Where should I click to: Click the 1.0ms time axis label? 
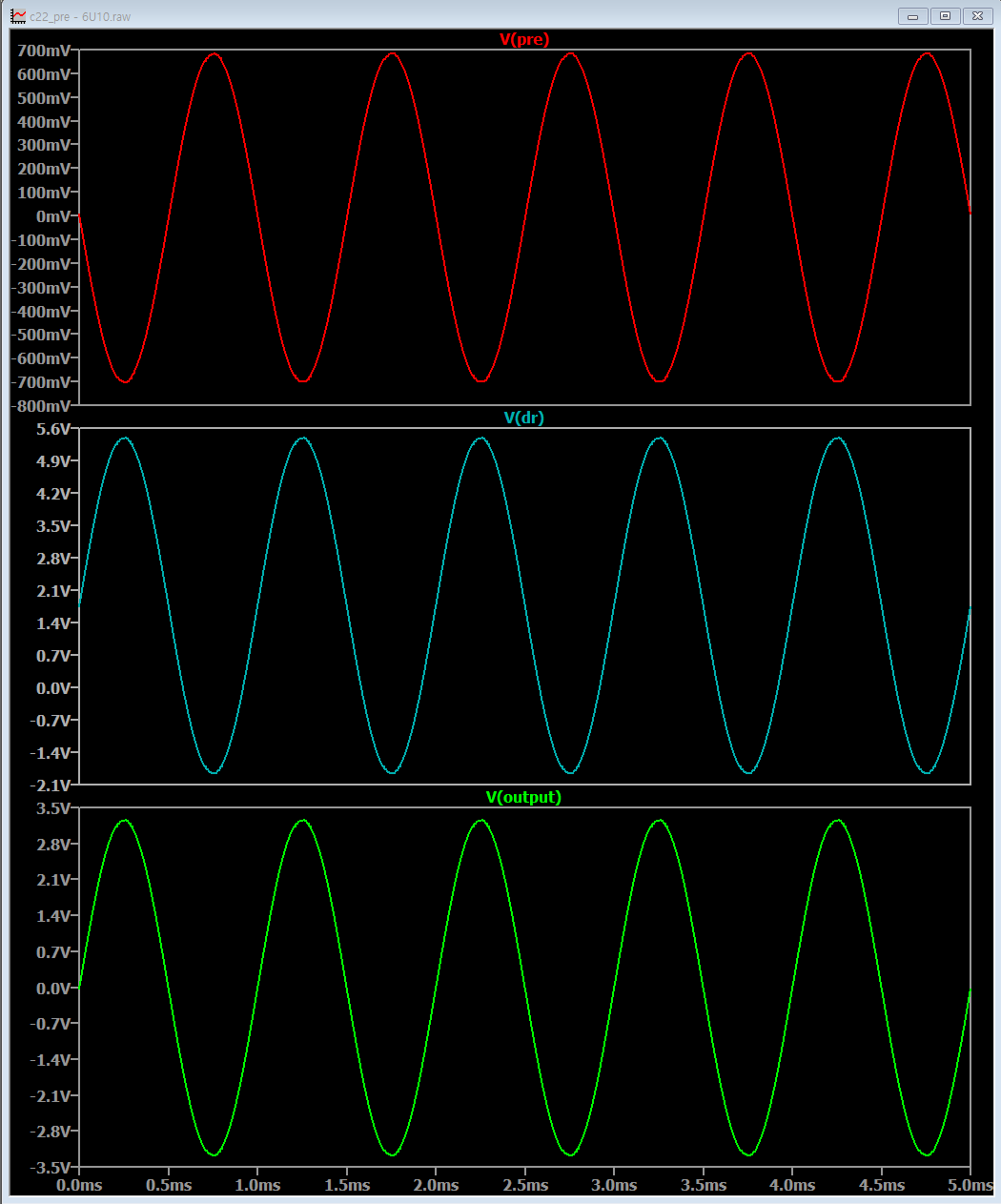tap(257, 1185)
